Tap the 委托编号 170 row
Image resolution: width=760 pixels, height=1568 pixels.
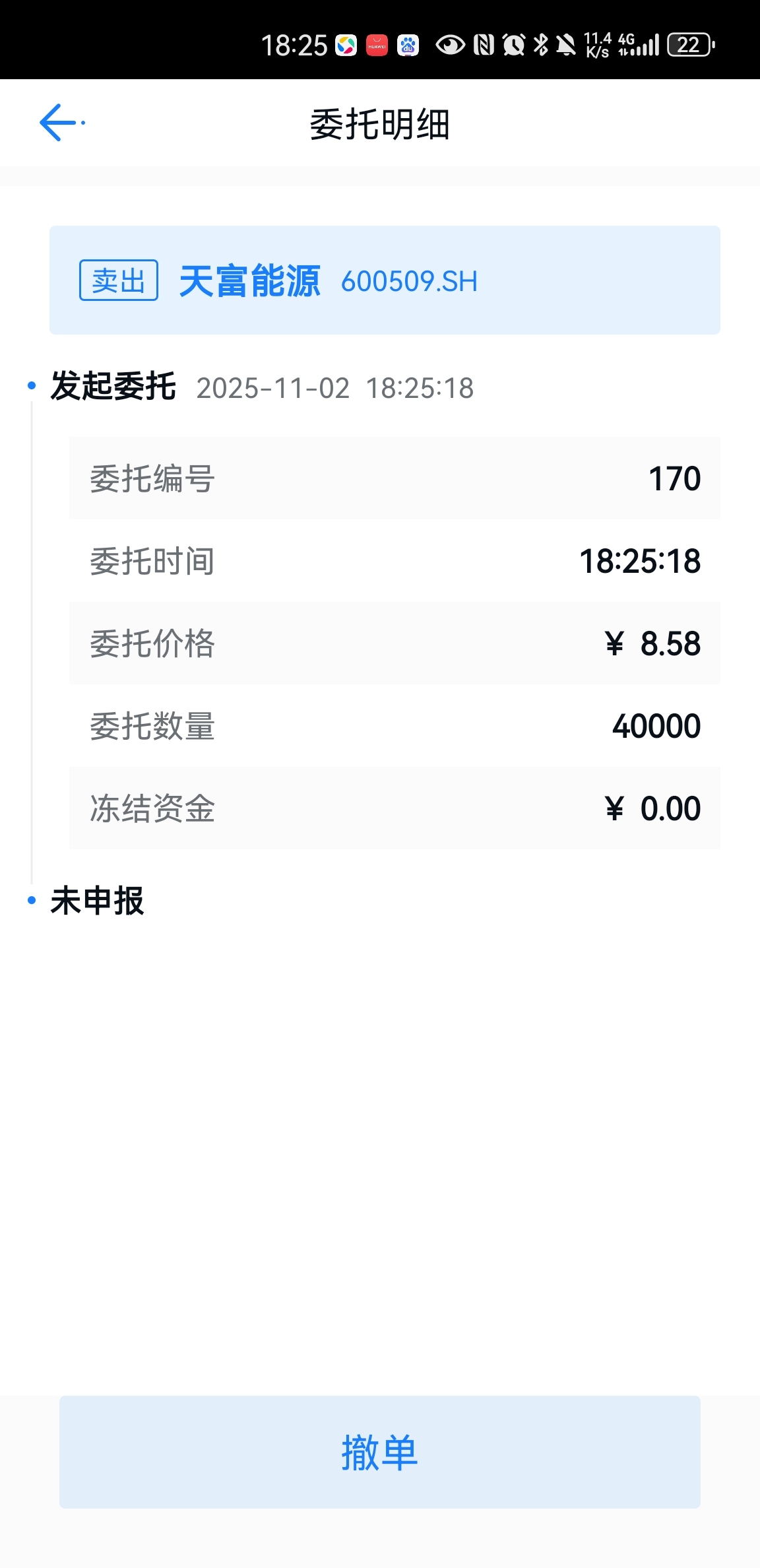point(395,478)
